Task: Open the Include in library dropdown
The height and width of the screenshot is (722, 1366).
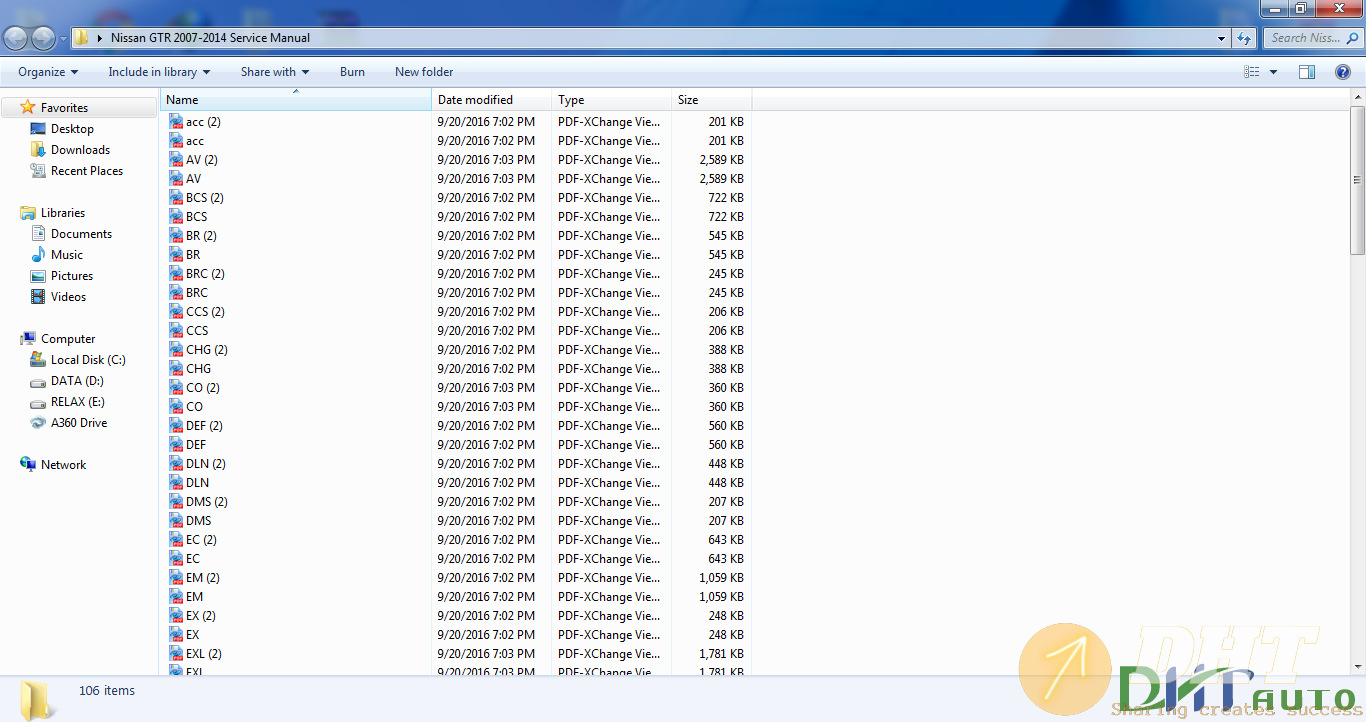Action: pos(159,72)
